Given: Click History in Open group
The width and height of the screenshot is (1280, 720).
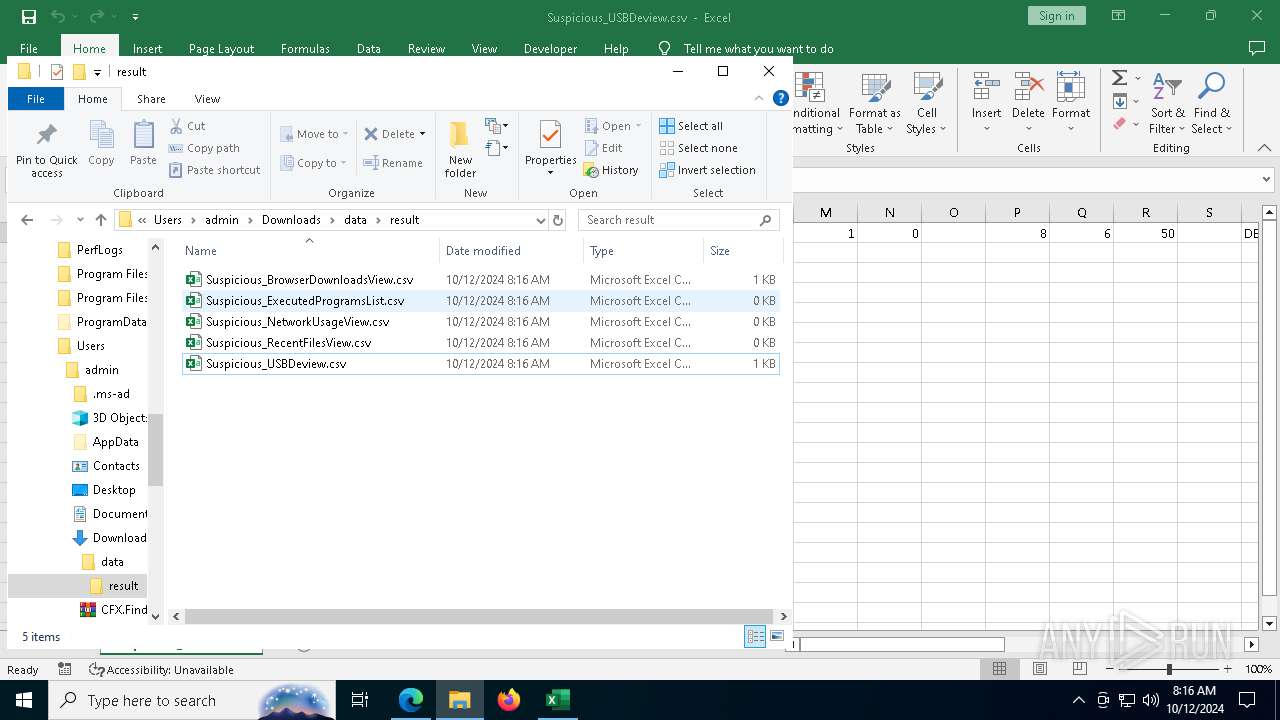Looking at the screenshot, I should click(610, 170).
